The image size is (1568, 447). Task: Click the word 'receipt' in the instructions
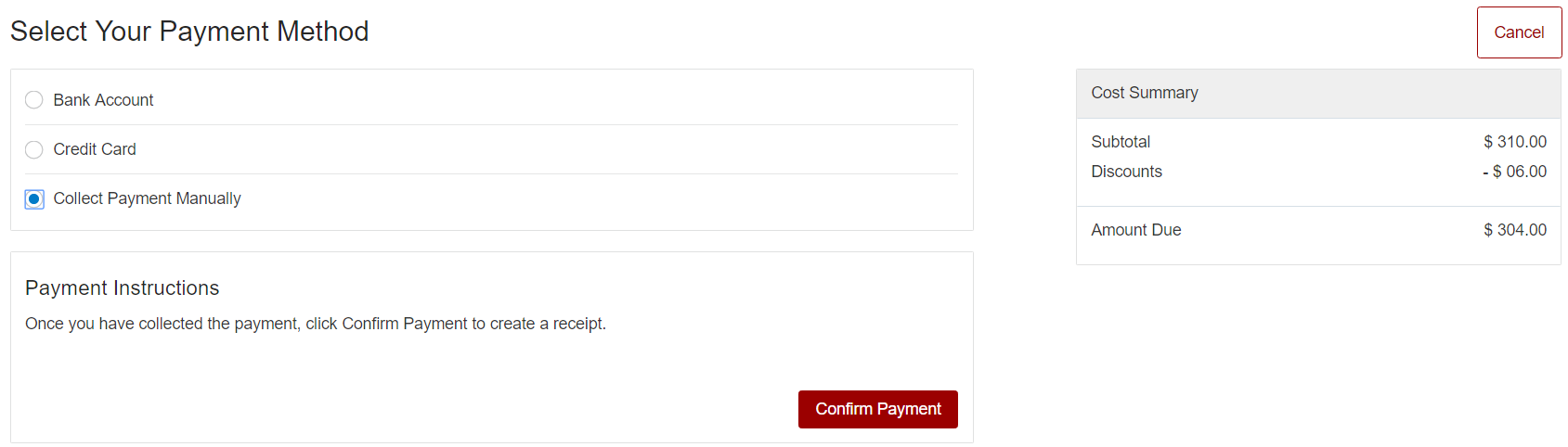[x=577, y=324]
